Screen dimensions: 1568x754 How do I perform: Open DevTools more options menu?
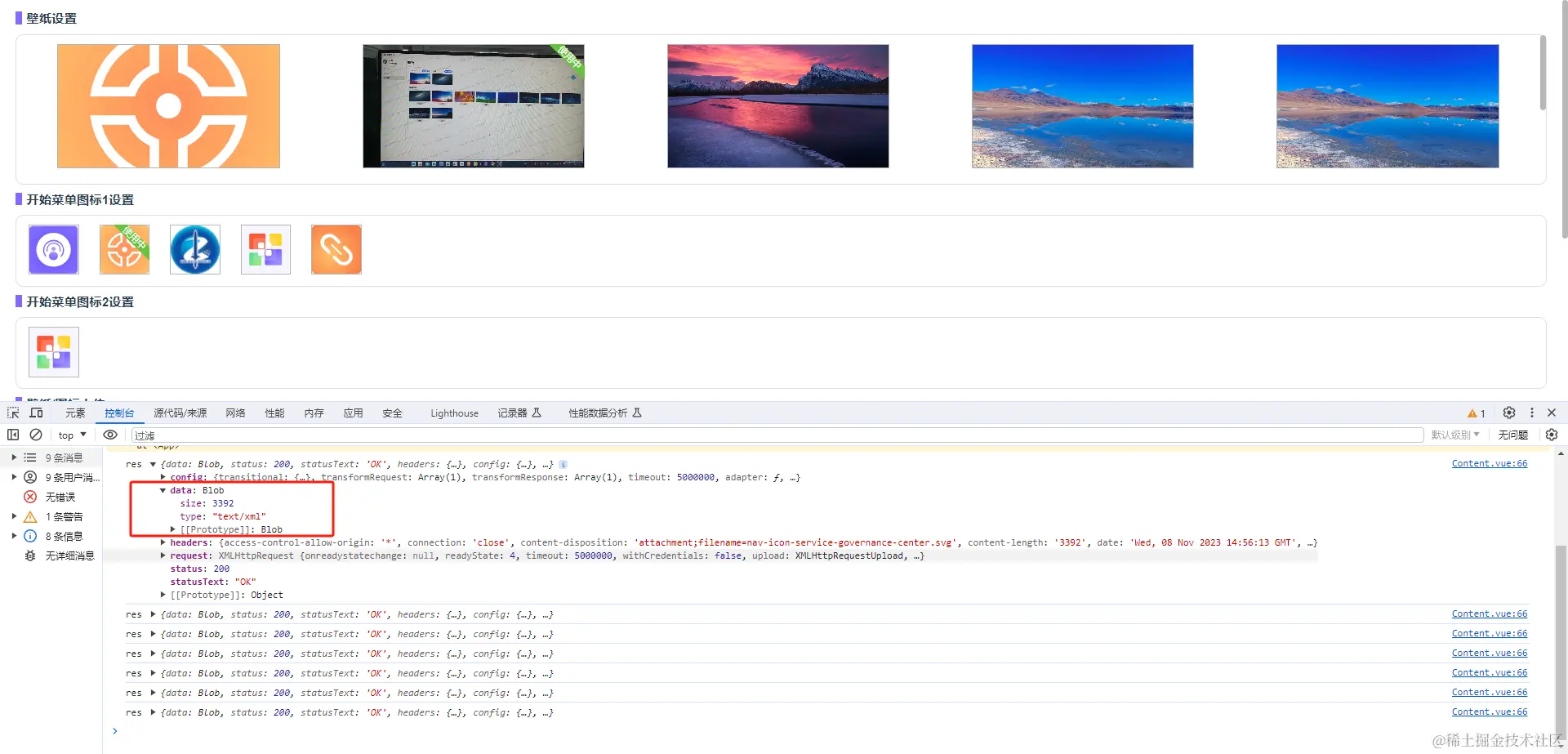pos(1532,413)
